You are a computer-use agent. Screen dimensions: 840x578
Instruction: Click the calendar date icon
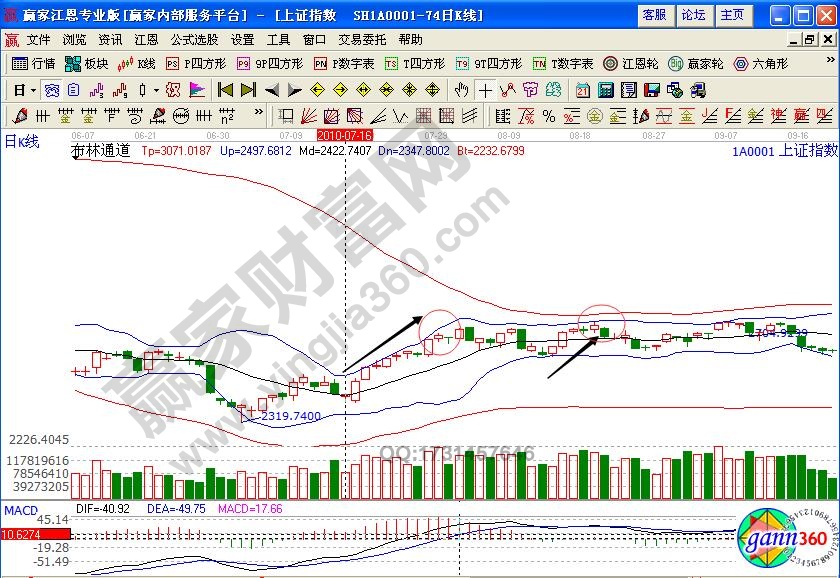pos(582,89)
